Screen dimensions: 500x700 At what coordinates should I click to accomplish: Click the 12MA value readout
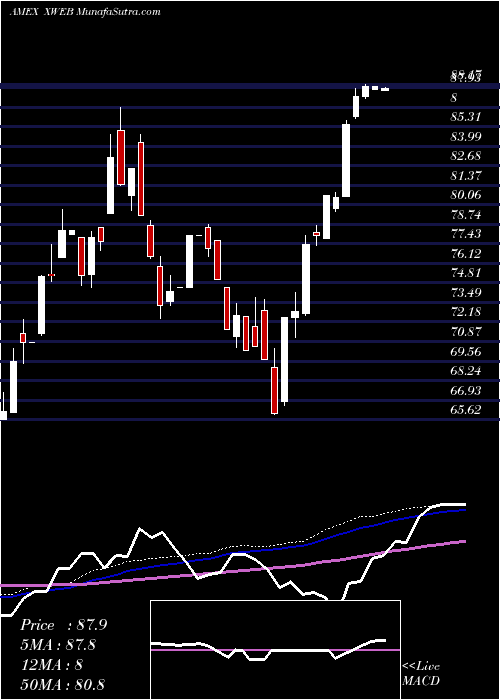51,665
